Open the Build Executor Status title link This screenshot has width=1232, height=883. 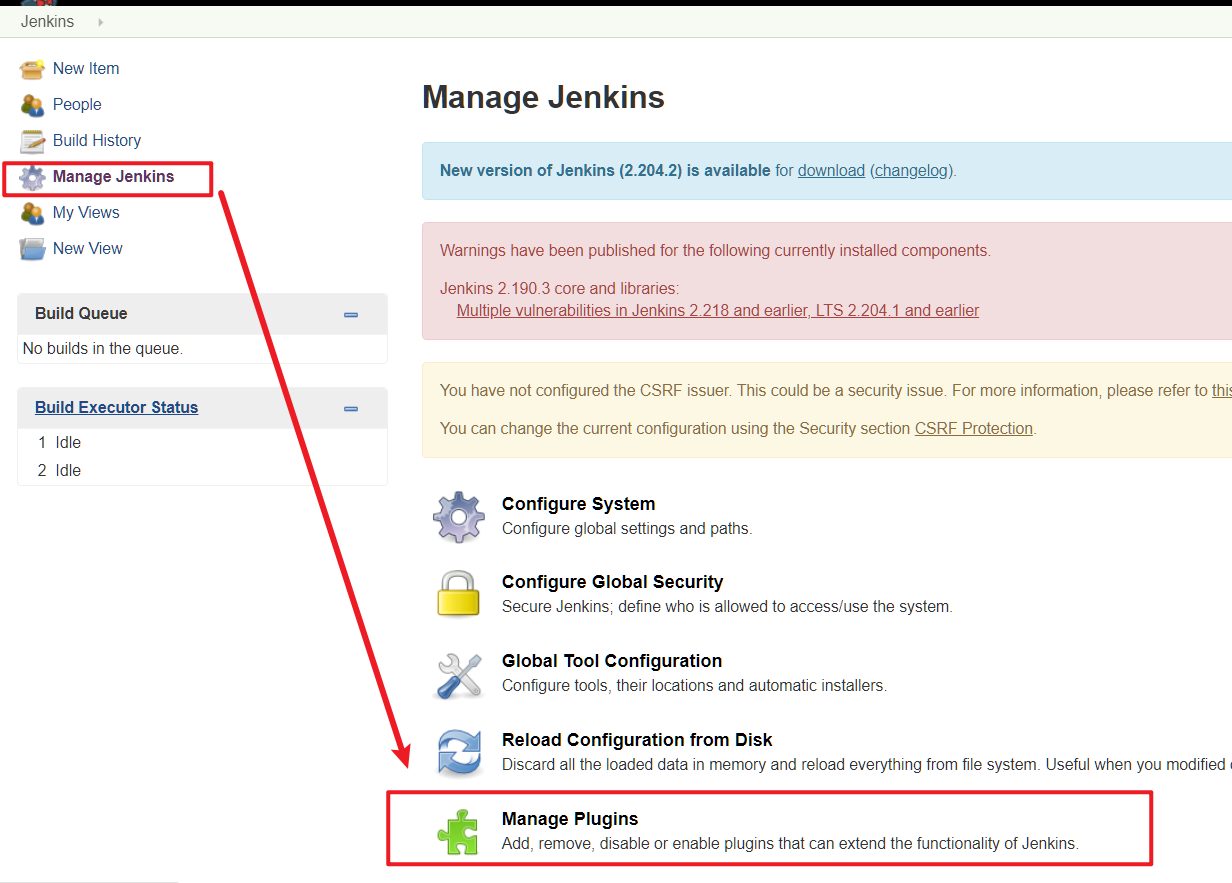(x=116, y=407)
